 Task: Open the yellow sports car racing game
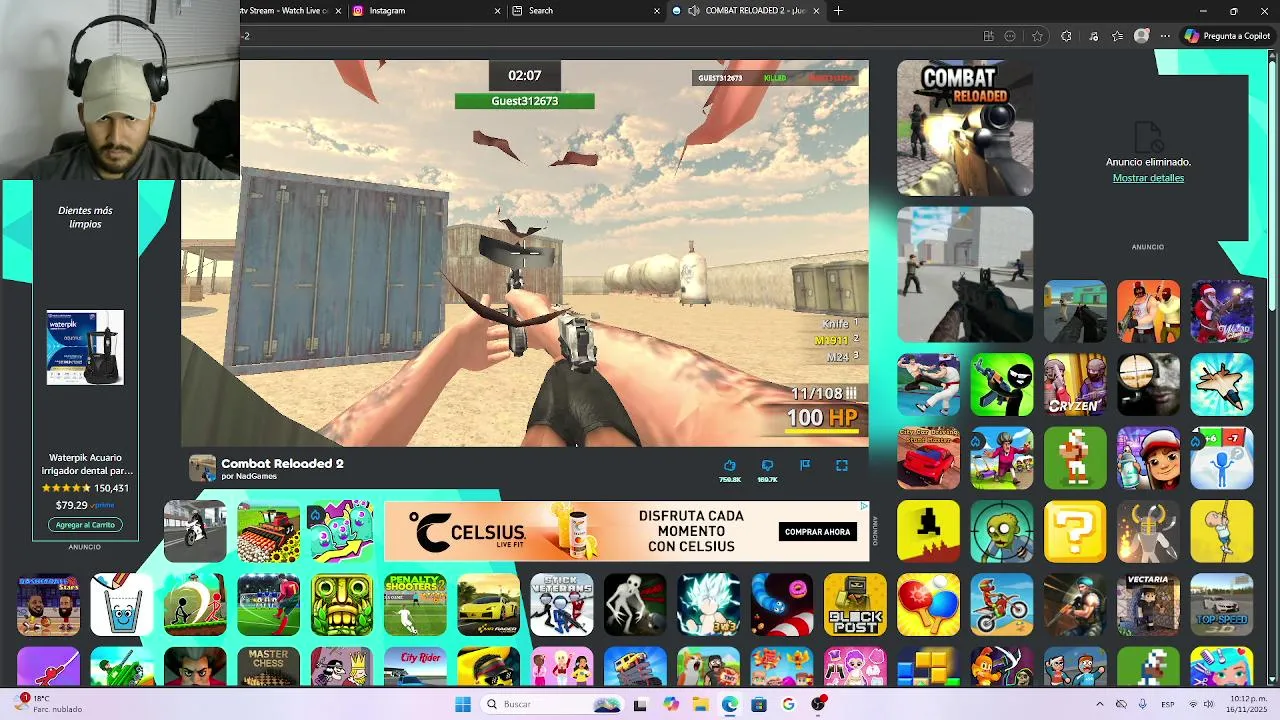click(488, 604)
